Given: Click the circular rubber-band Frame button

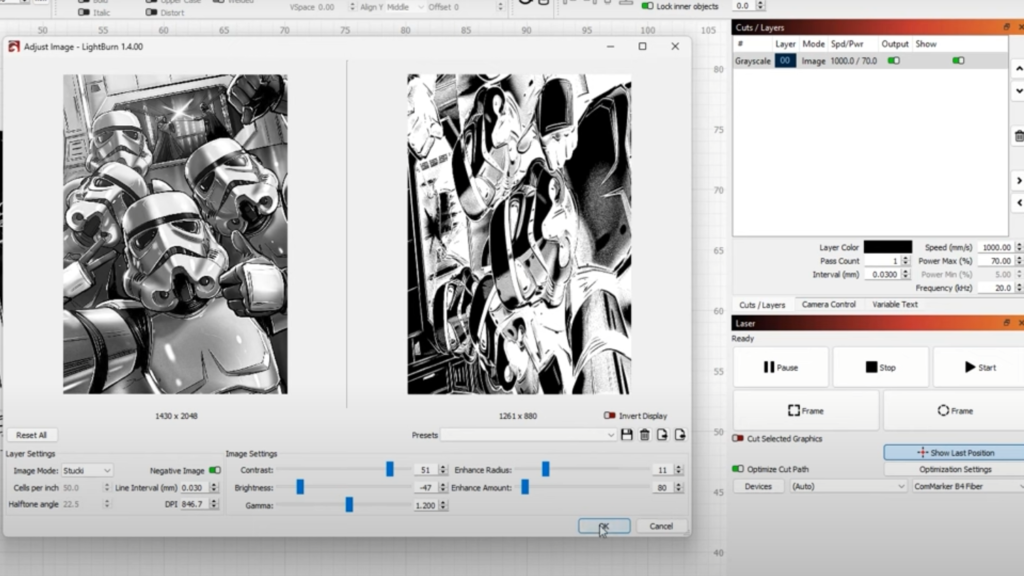Looking at the screenshot, I should (x=954, y=410).
